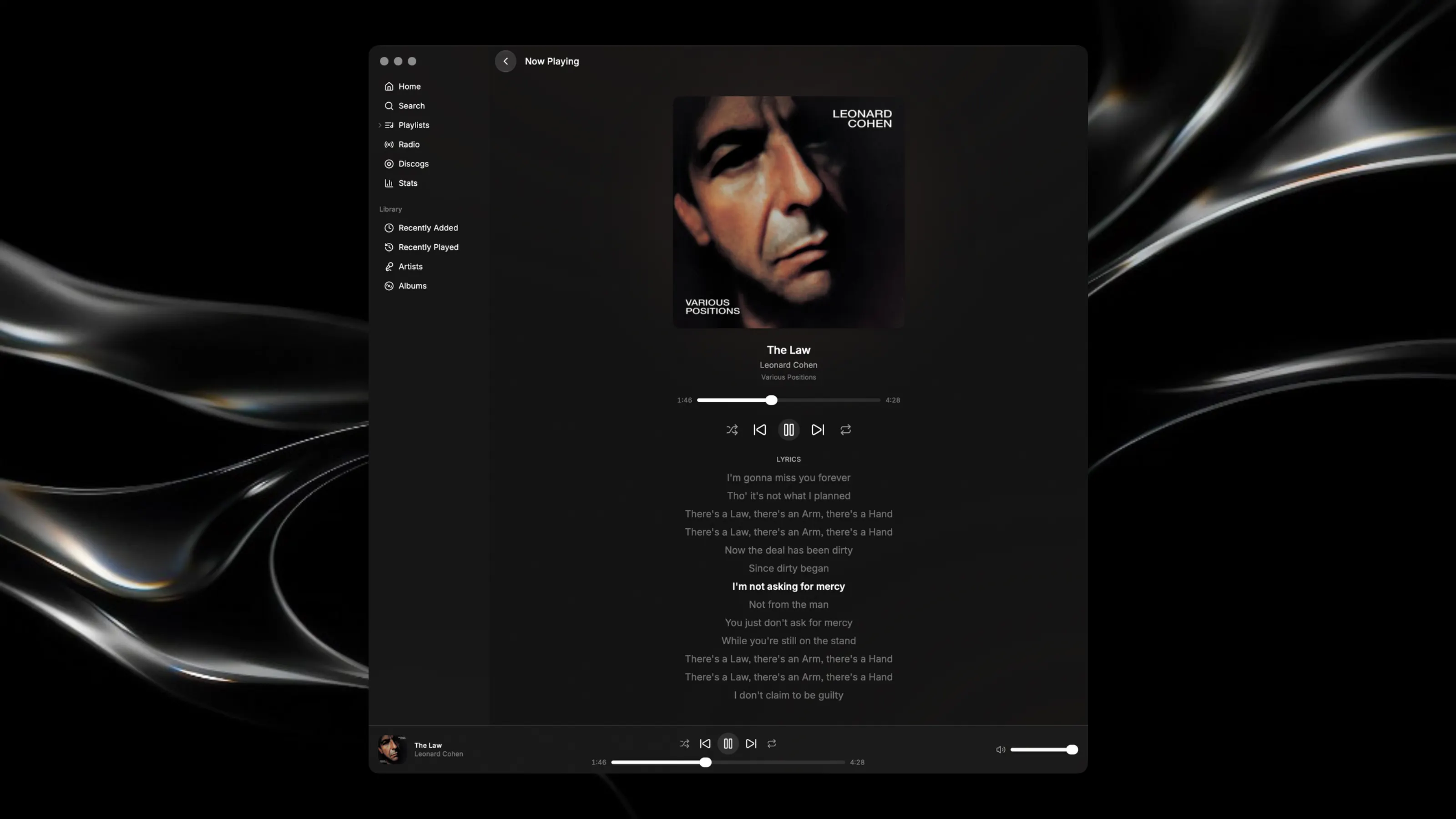Pause playback in the bottom player bar

(728, 744)
